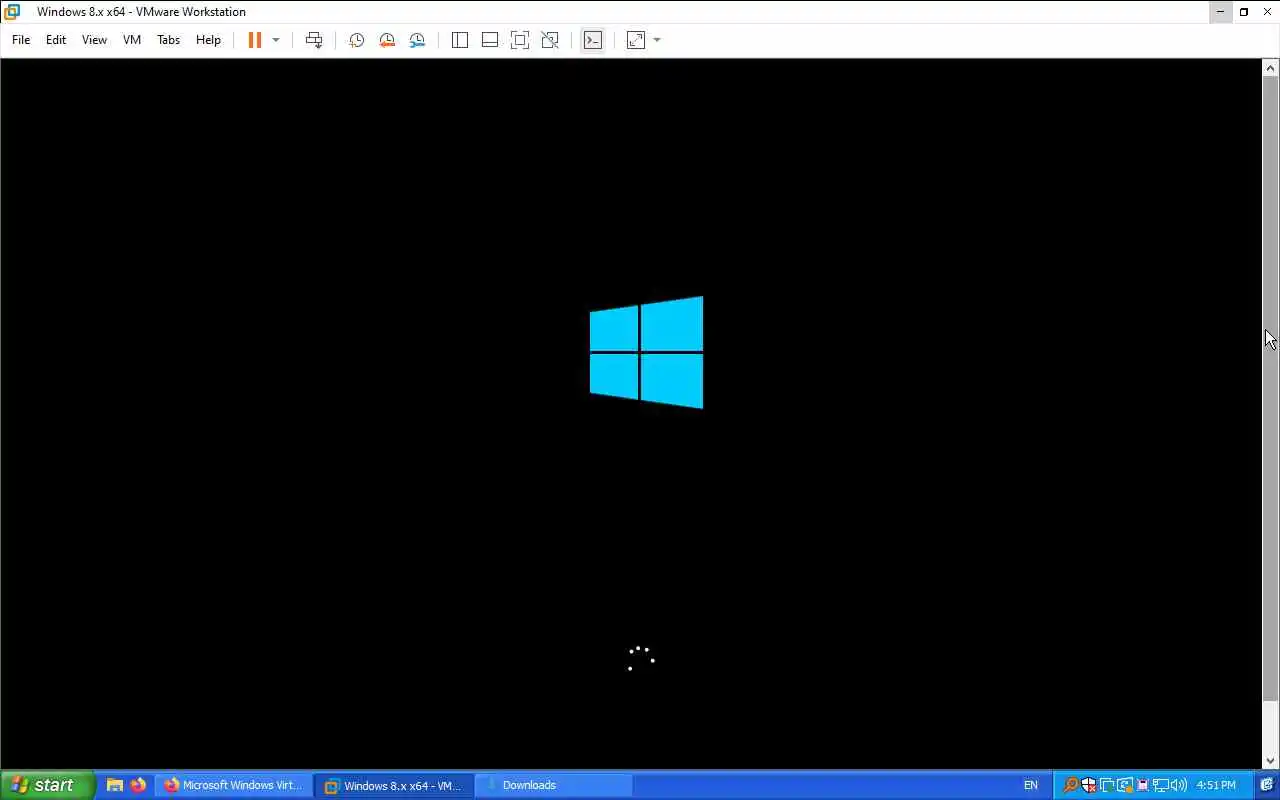Click the 4:51 PM clock
The image size is (1280, 800).
1216,785
